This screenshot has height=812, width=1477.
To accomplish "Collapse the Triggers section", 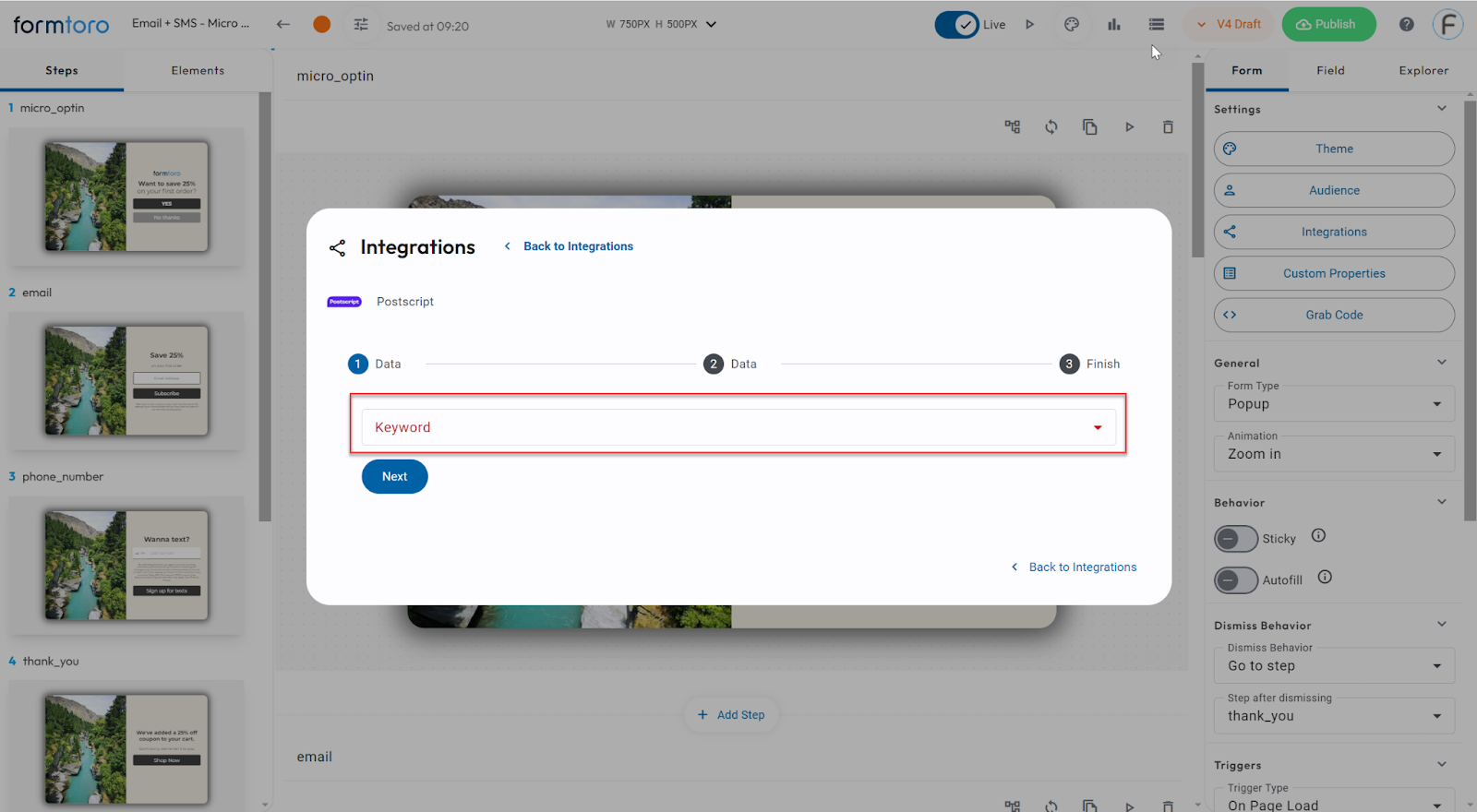I will (1442, 764).
